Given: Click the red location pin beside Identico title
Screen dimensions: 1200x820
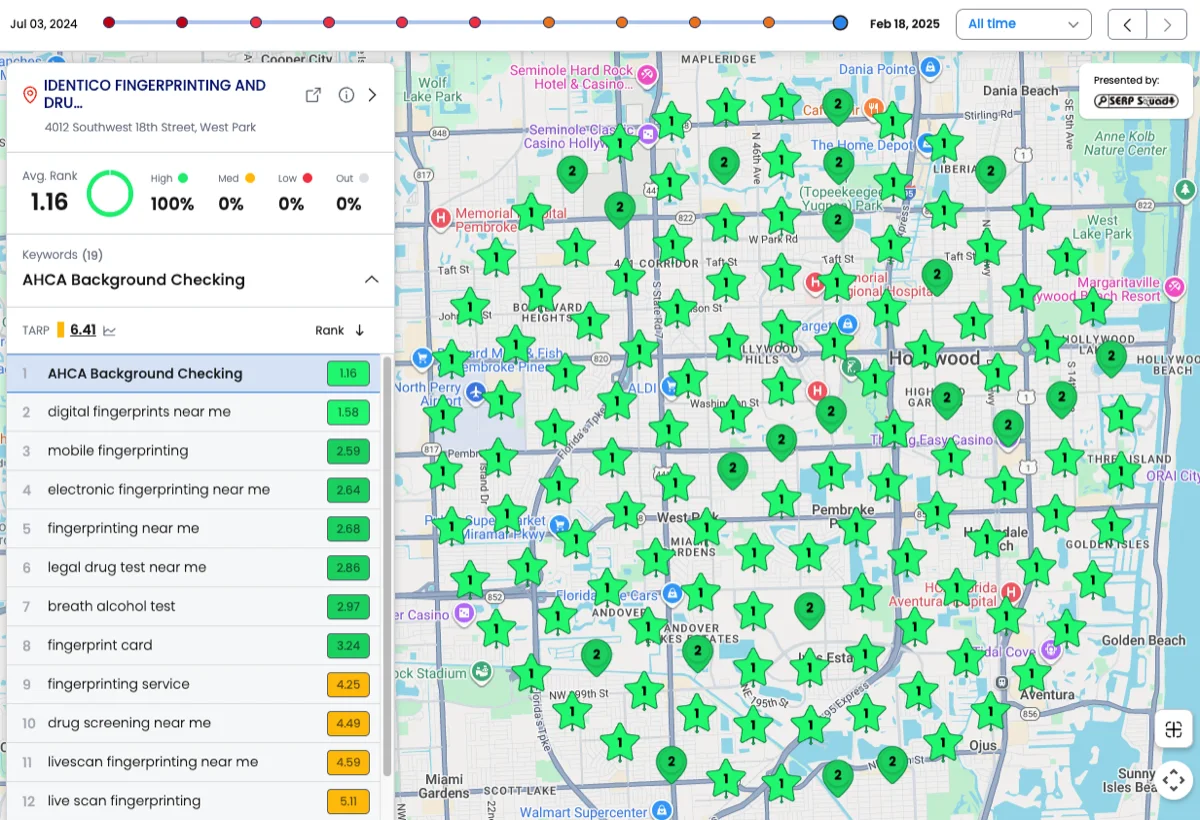Looking at the screenshot, I should point(30,95).
